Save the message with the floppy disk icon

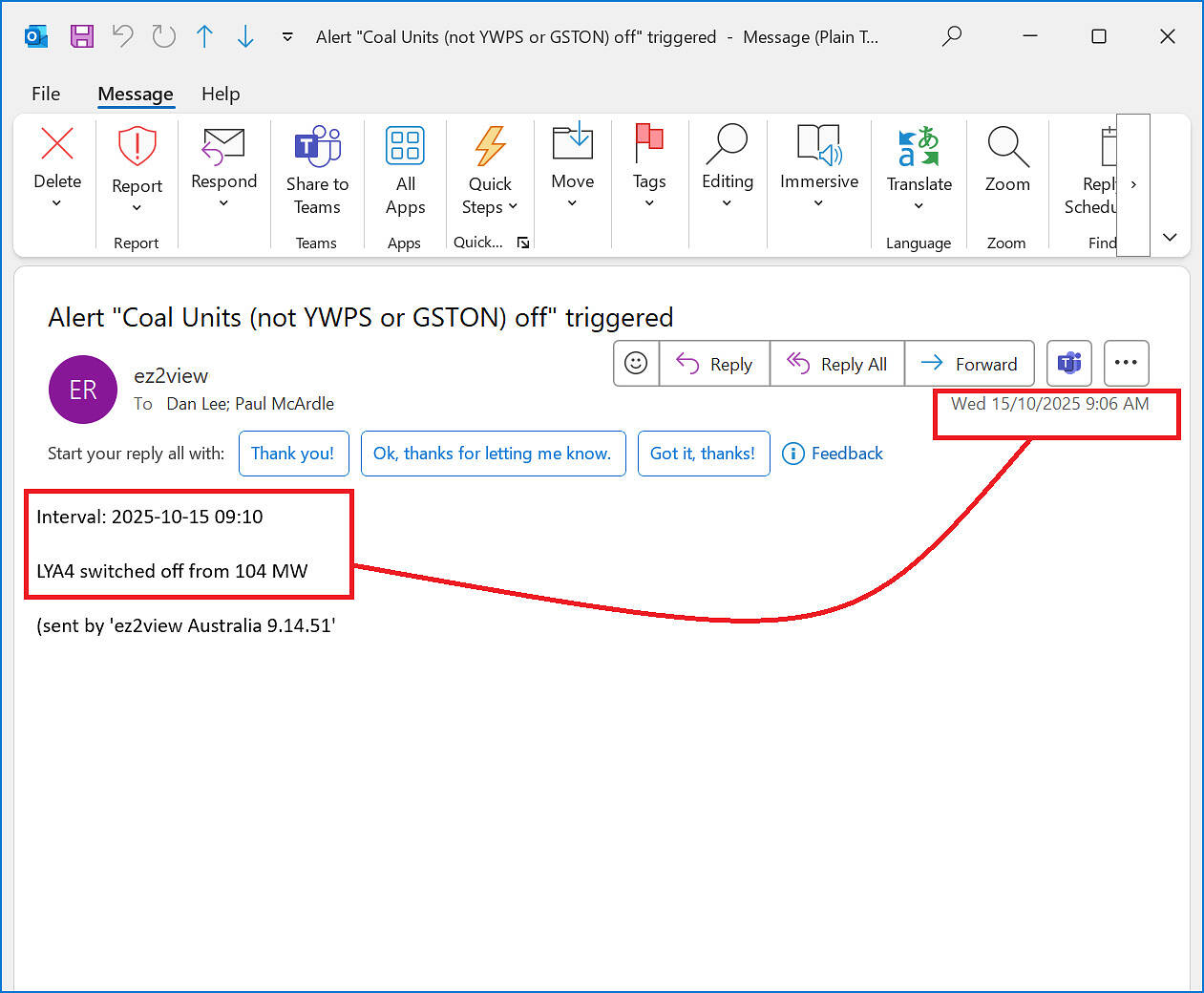click(x=82, y=37)
